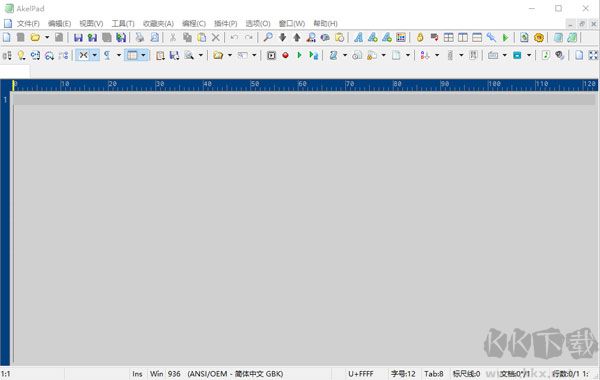This screenshot has height=380, width=600.
Task: Click the Save file floppy icon
Action: click(78, 37)
